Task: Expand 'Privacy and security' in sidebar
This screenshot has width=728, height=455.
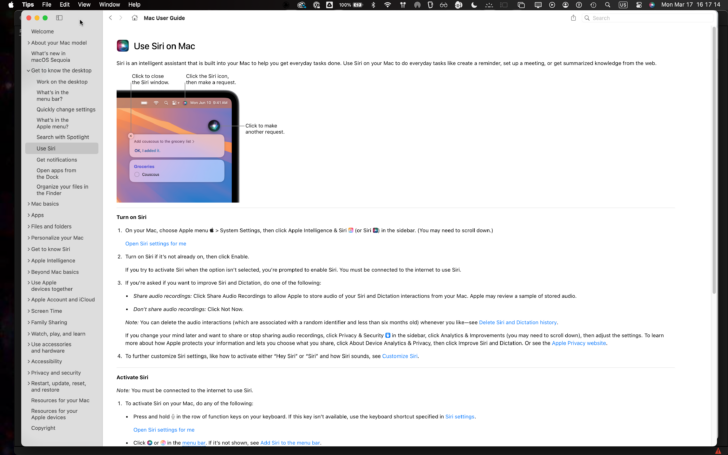Action: point(27,372)
